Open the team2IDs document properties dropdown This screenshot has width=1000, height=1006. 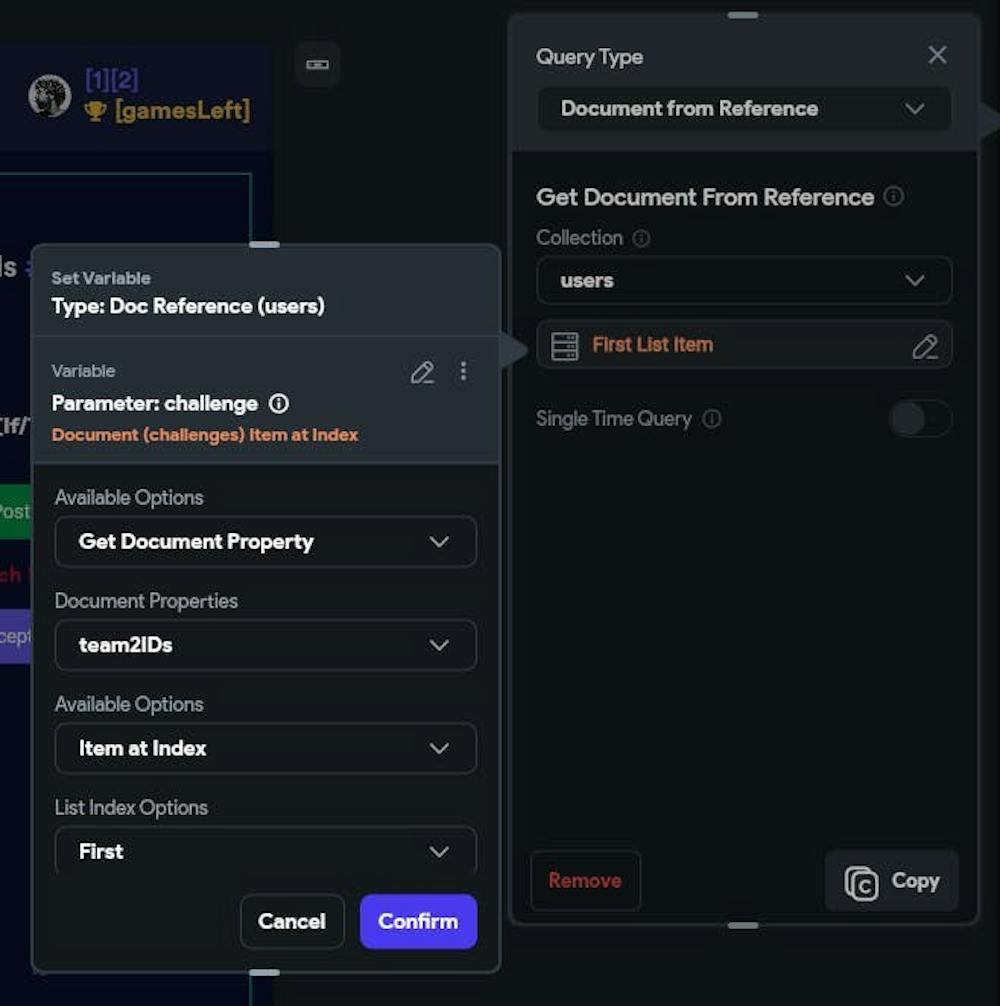coord(266,645)
